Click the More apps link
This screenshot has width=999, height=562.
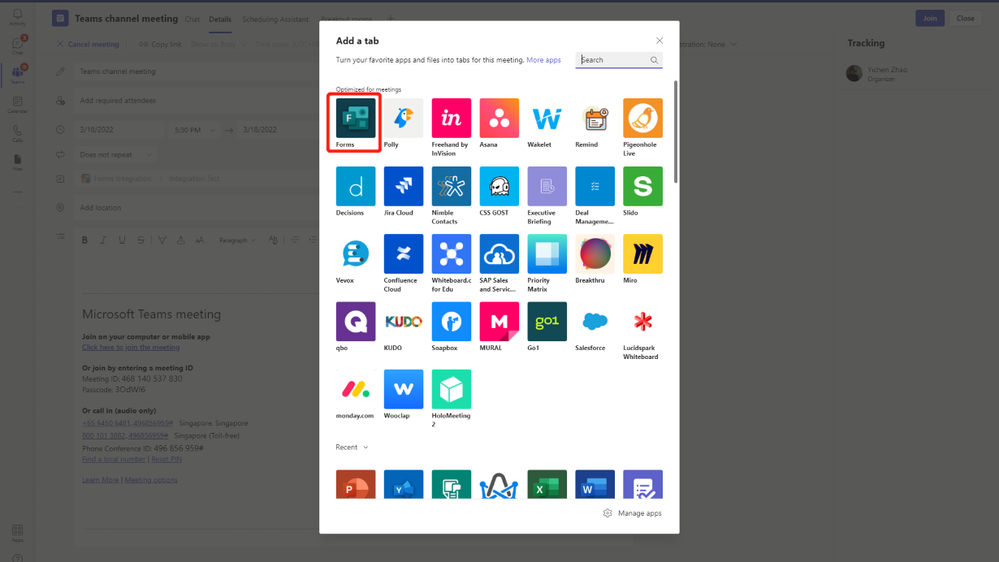[x=543, y=60]
